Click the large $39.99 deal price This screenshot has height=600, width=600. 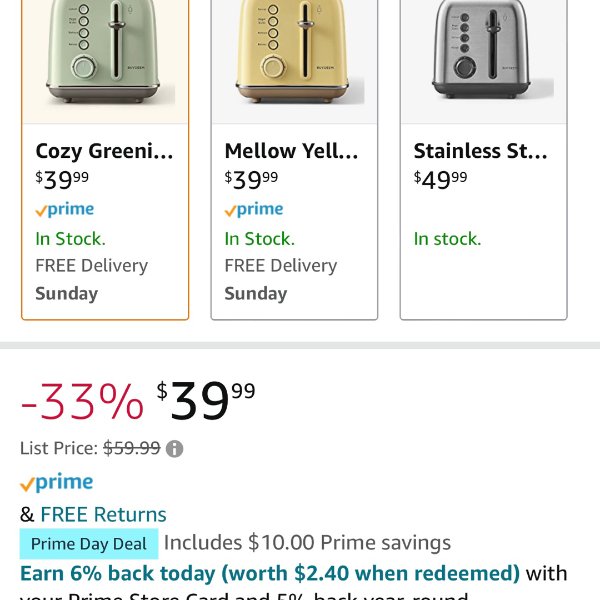206,400
